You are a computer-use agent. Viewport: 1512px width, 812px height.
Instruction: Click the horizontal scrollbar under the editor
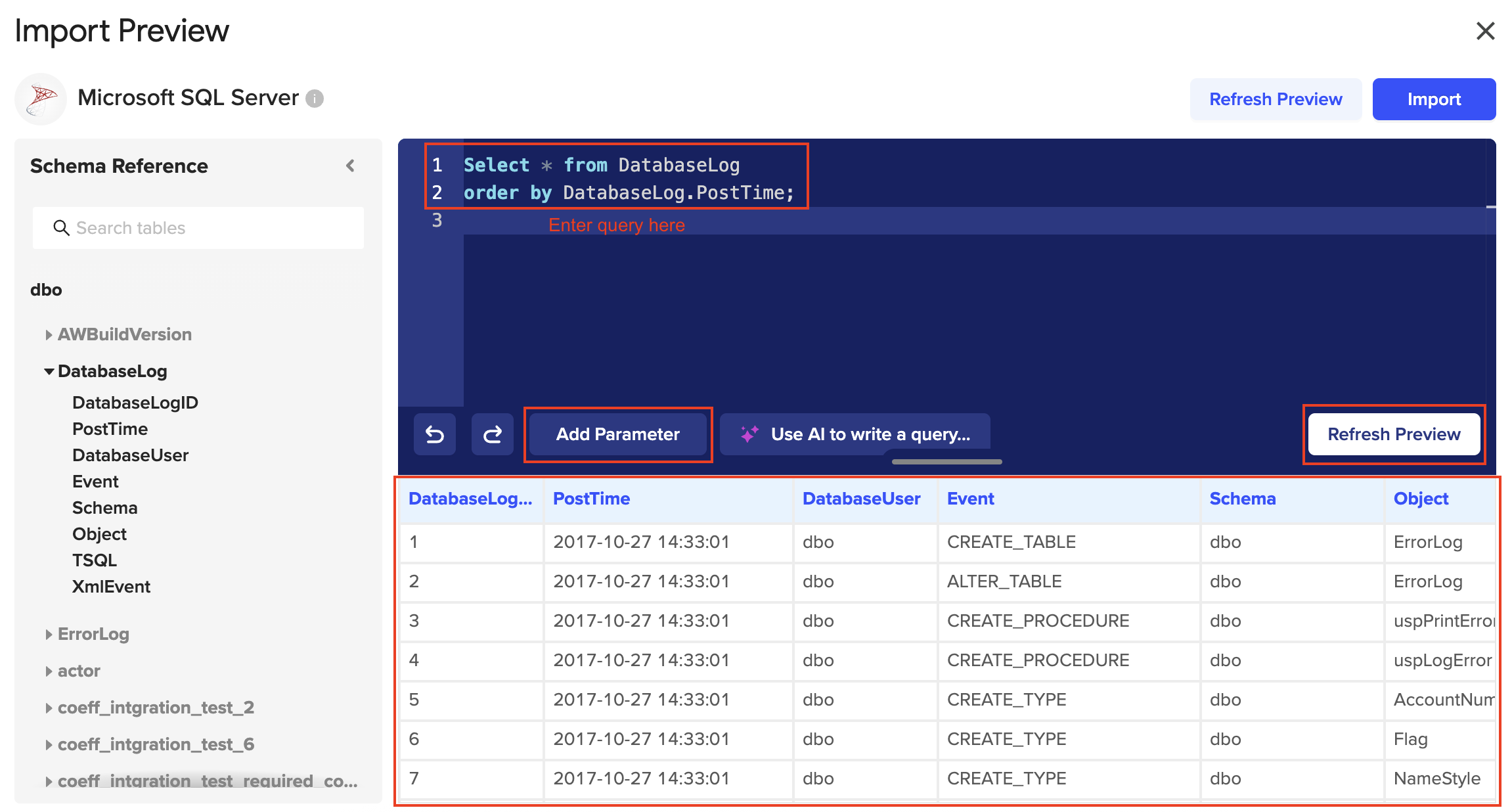click(946, 462)
